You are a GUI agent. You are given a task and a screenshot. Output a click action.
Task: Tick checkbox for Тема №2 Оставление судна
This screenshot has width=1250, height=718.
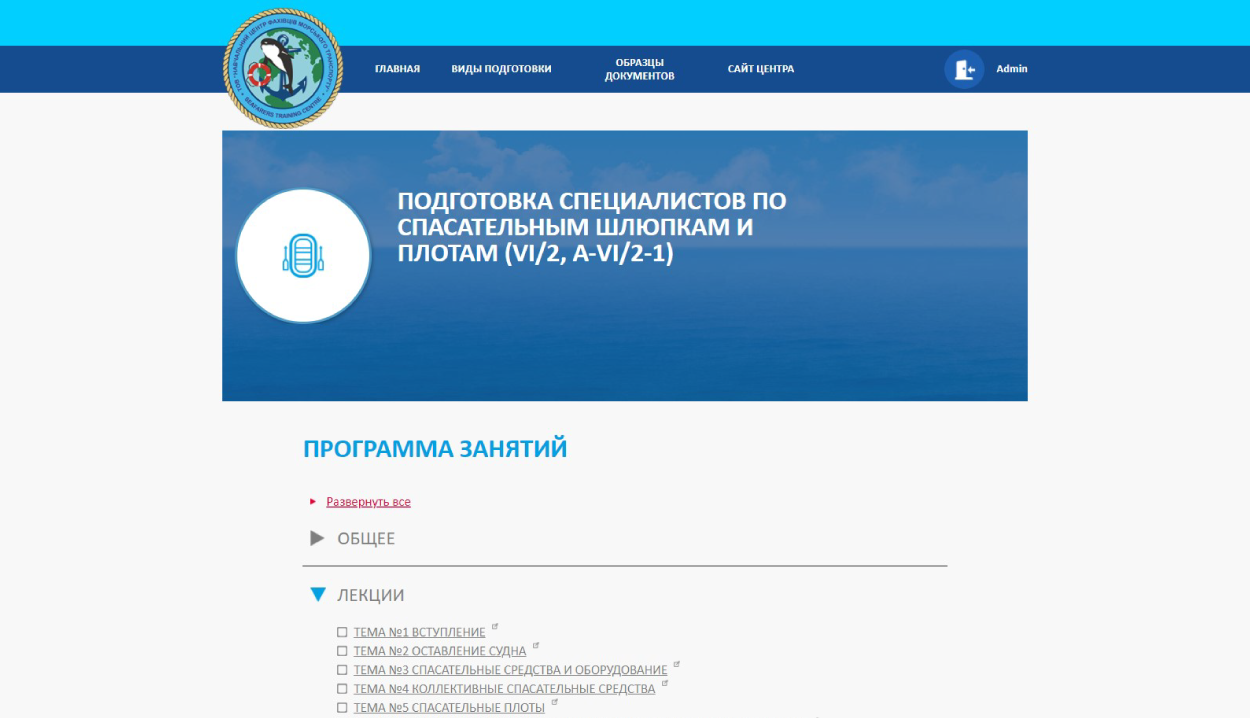coord(342,651)
